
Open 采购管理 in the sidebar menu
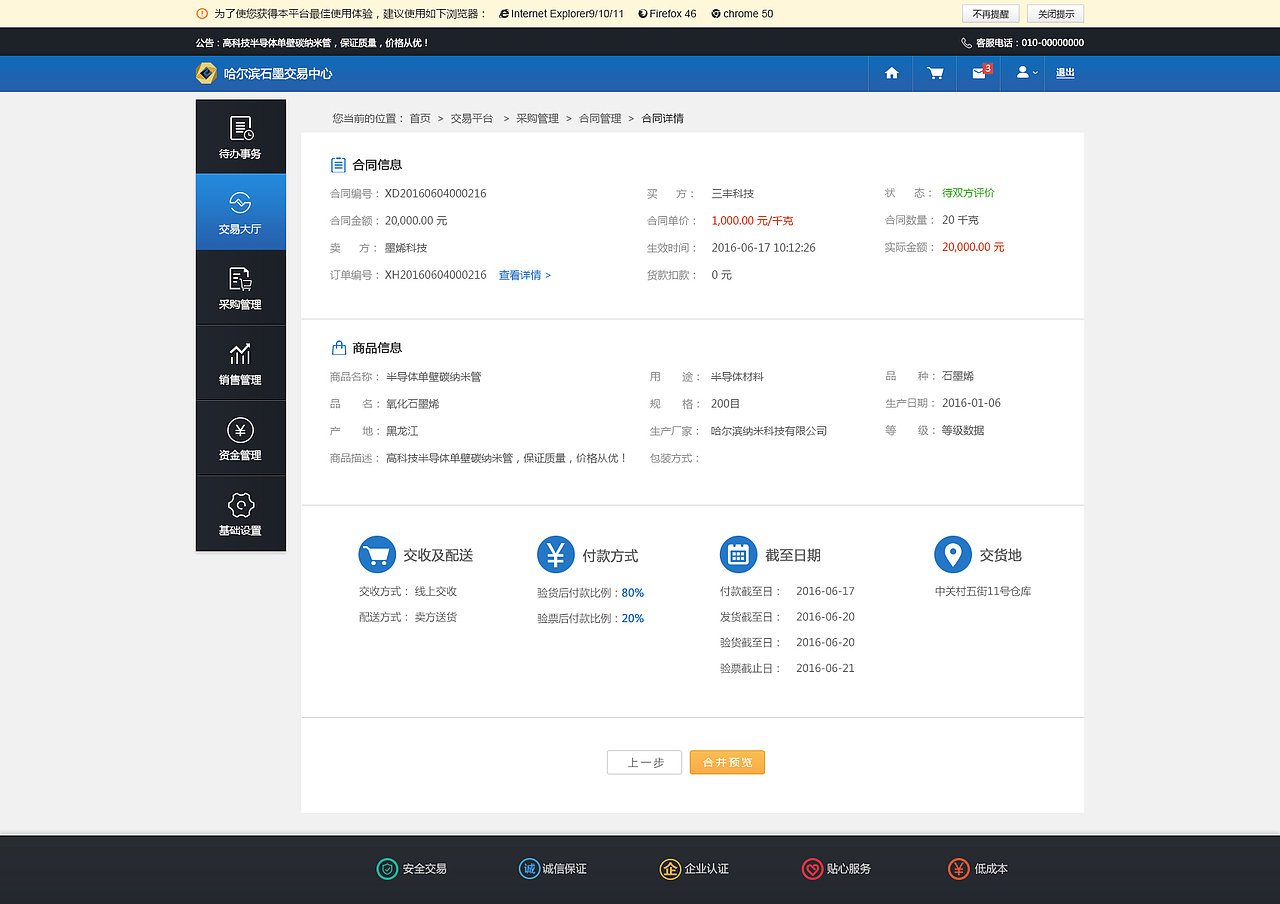click(x=240, y=287)
